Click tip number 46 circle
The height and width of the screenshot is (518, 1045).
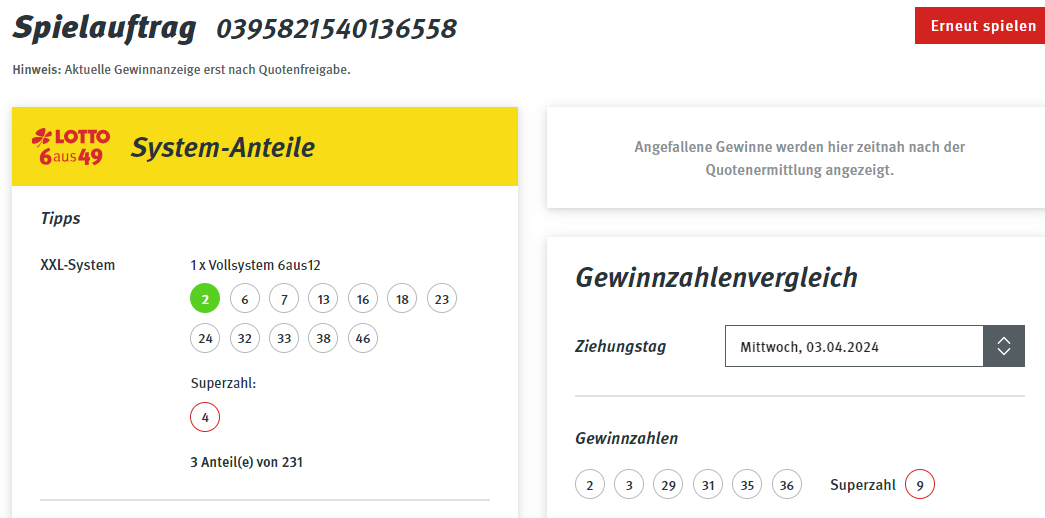click(363, 338)
